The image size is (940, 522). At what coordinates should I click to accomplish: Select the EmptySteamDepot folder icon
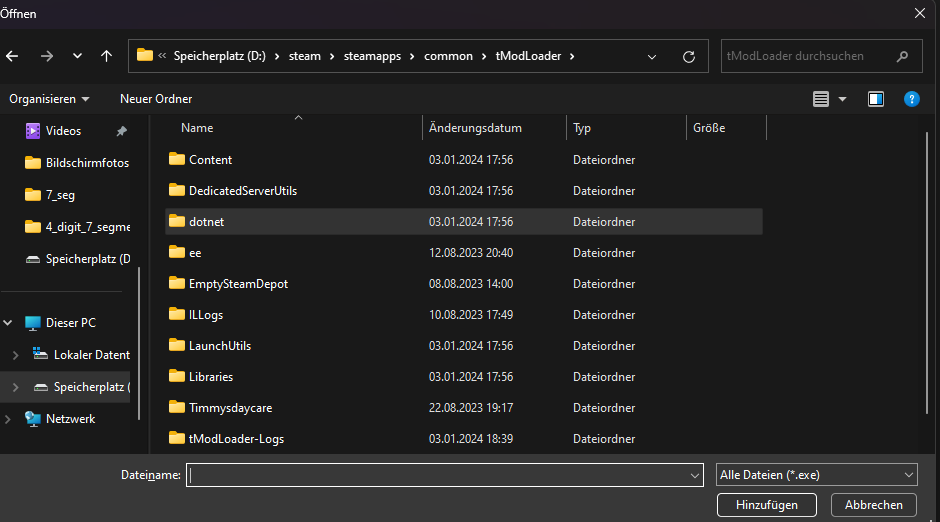pyautogui.click(x=176, y=283)
